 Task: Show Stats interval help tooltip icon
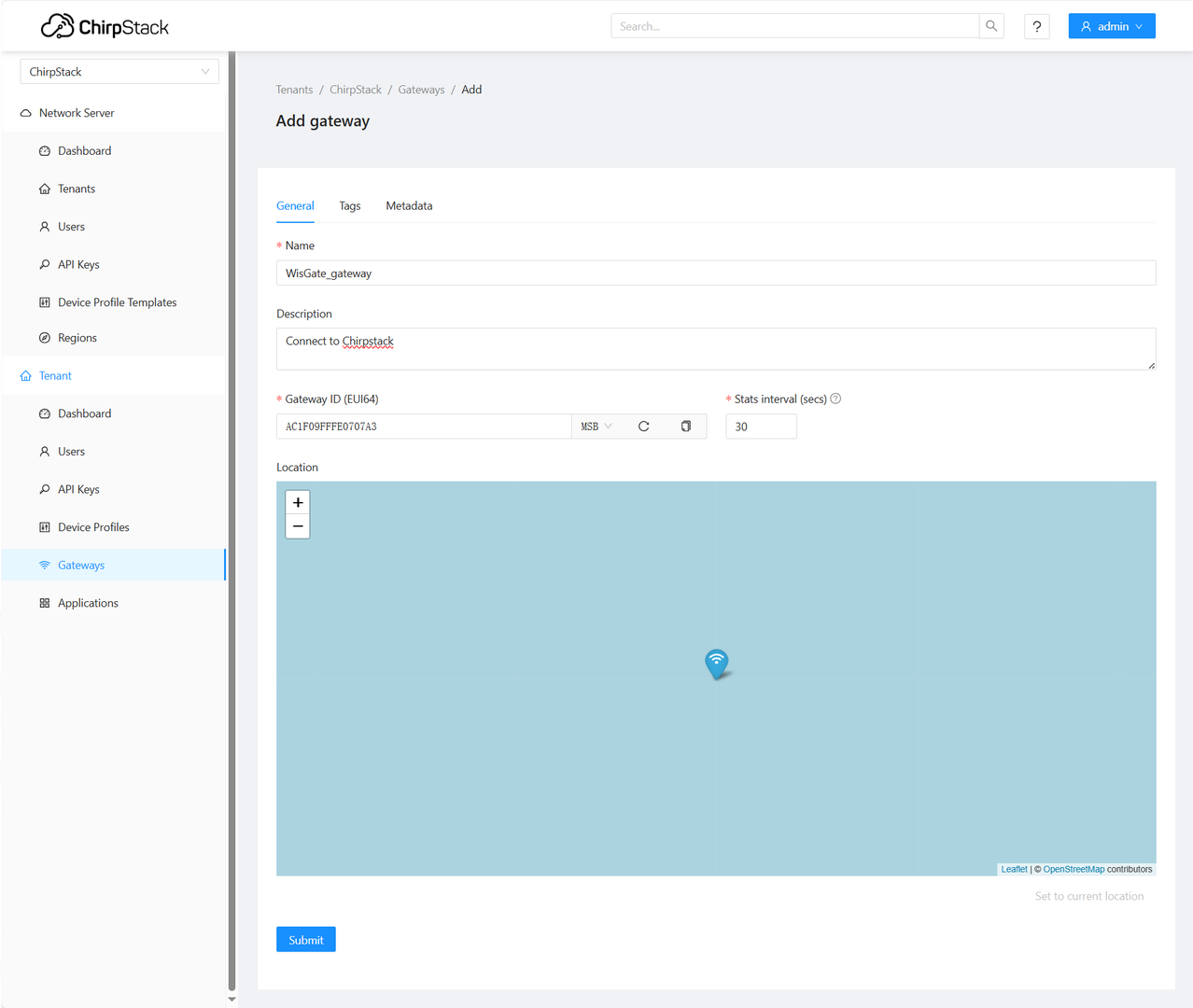[x=835, y=399]
